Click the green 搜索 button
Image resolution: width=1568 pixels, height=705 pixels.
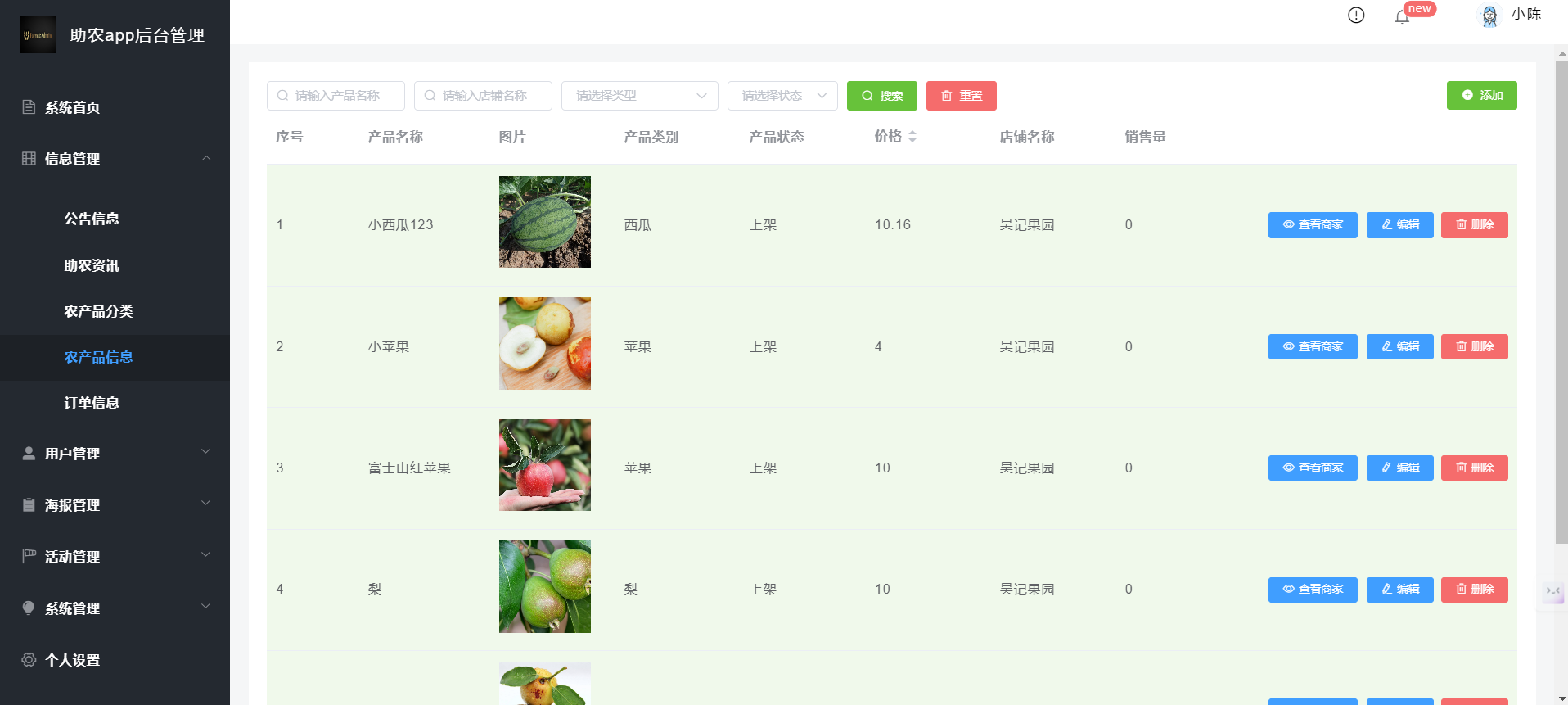(882, 96)
